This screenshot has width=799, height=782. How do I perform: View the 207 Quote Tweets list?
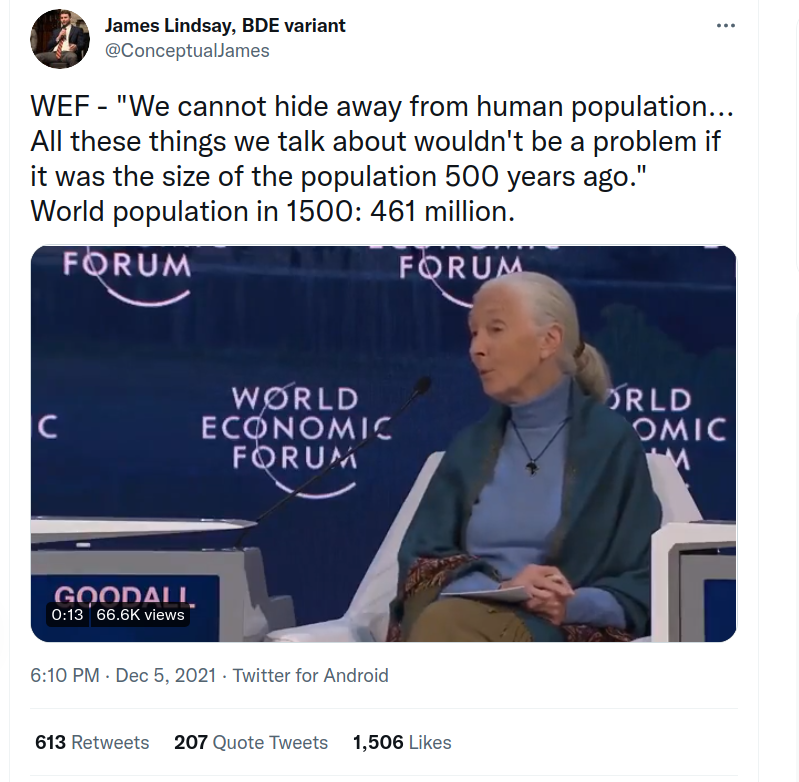coord(251,742)
